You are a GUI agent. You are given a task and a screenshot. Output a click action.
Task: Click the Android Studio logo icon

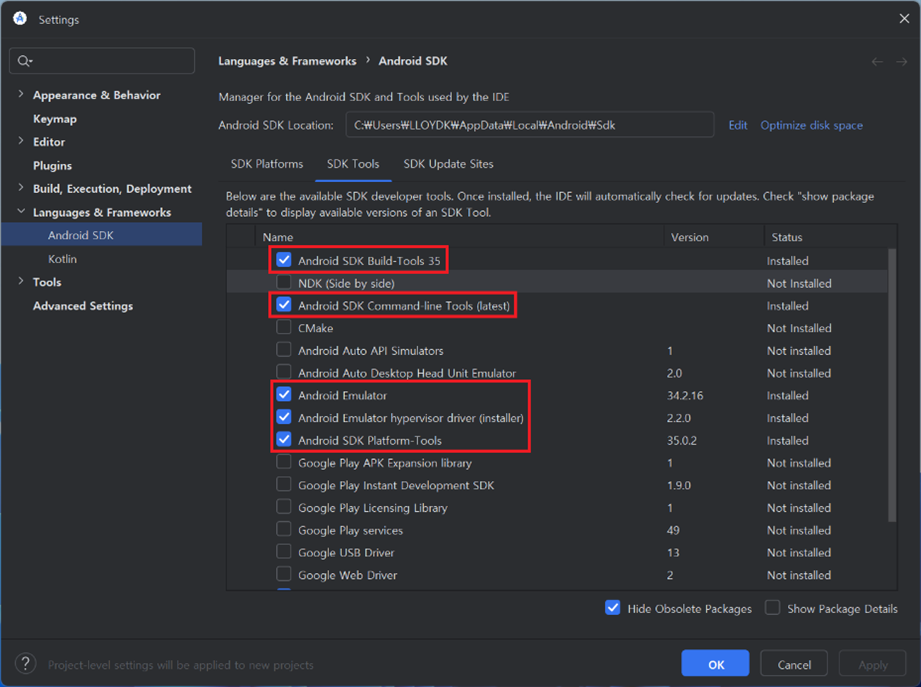click(20, 19)
